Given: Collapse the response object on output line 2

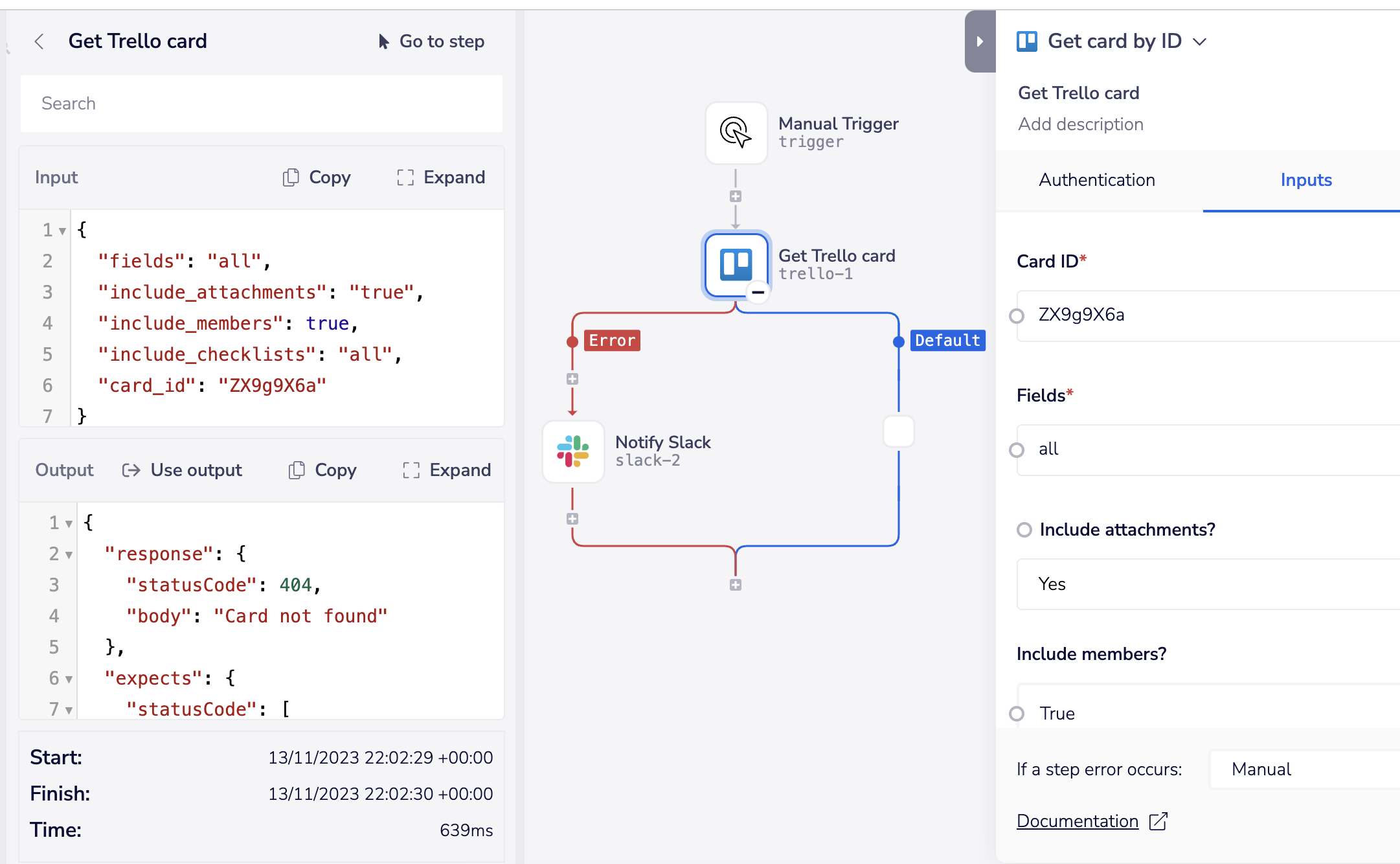Looking at the screenshot, I should [67, 554].
